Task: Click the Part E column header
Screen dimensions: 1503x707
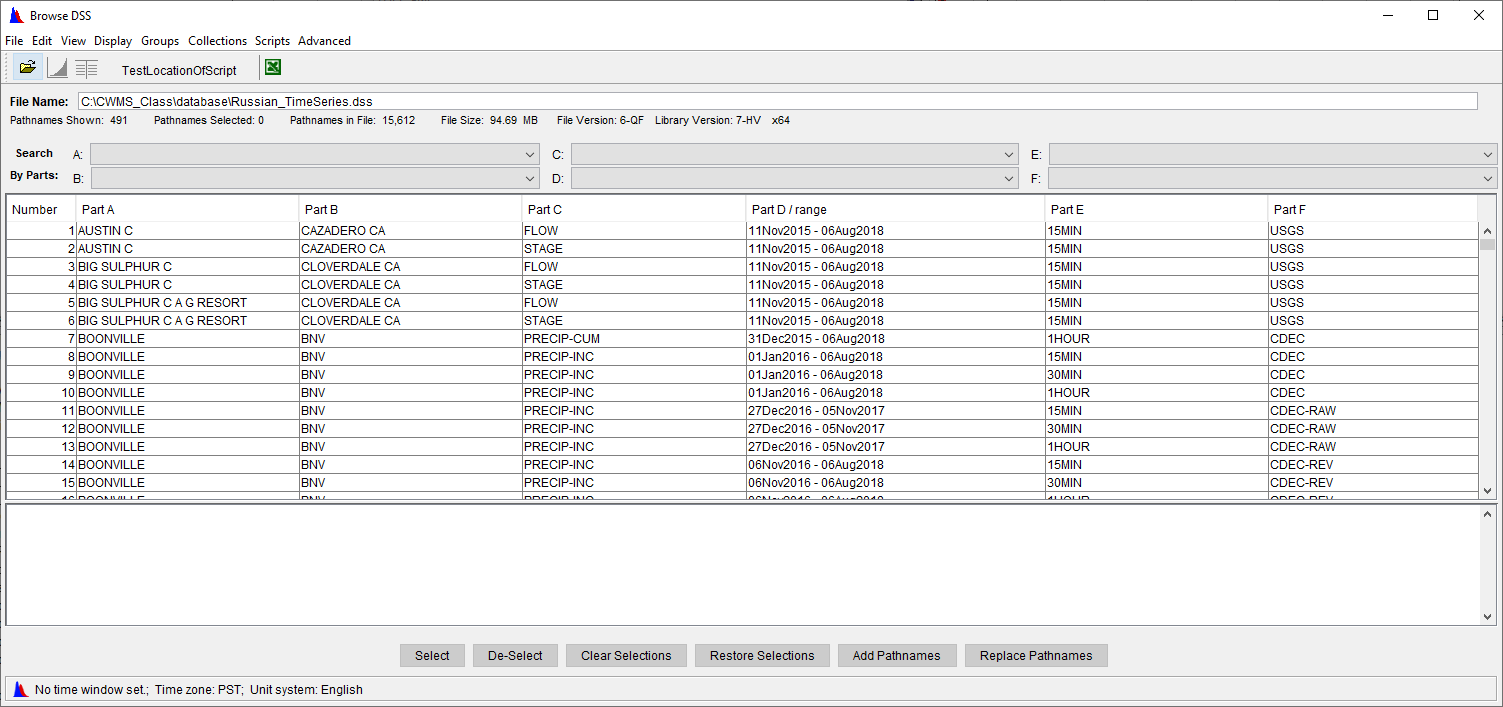Action: pos(1156,209)
